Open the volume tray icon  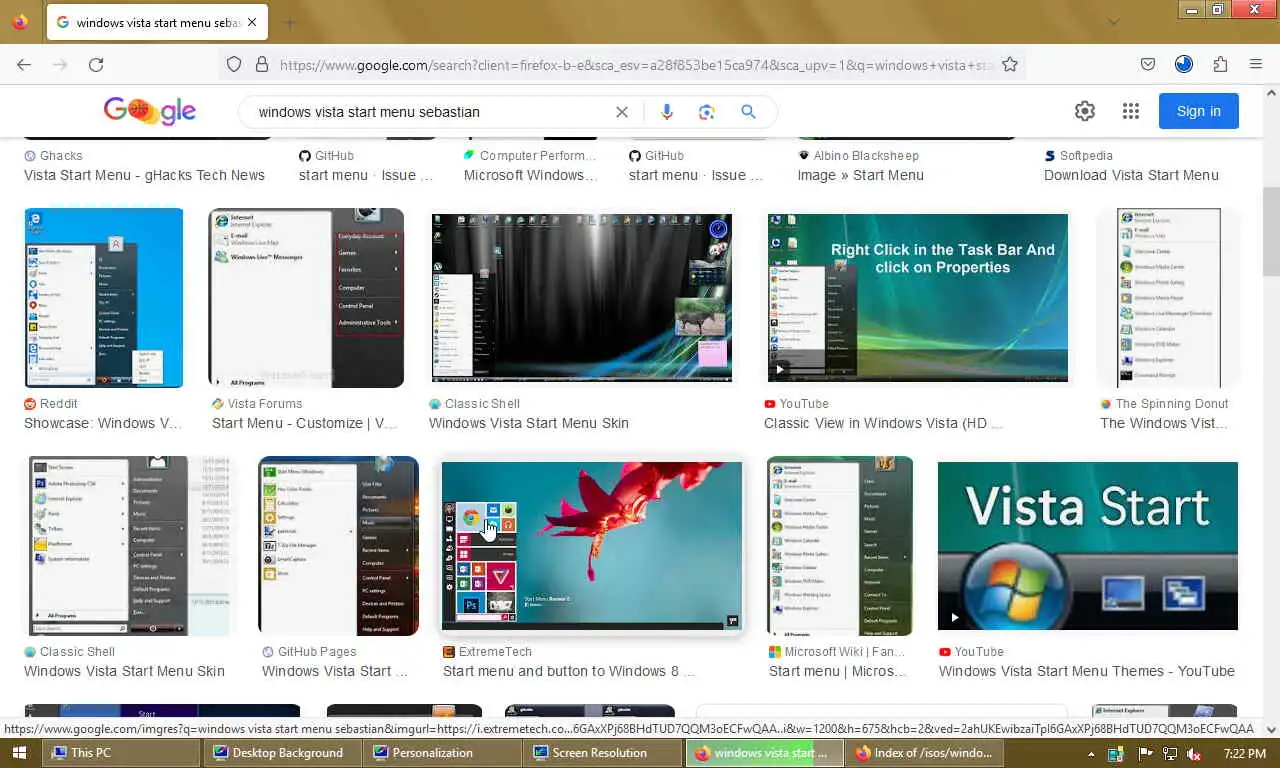tap(1193, 753)
